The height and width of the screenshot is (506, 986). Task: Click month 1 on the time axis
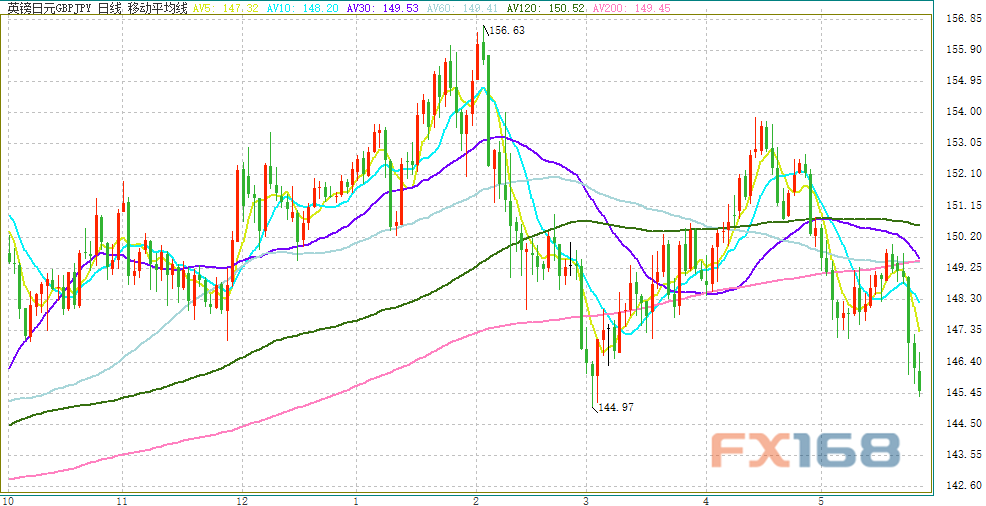pyautogui.click(x=356, y=498)
